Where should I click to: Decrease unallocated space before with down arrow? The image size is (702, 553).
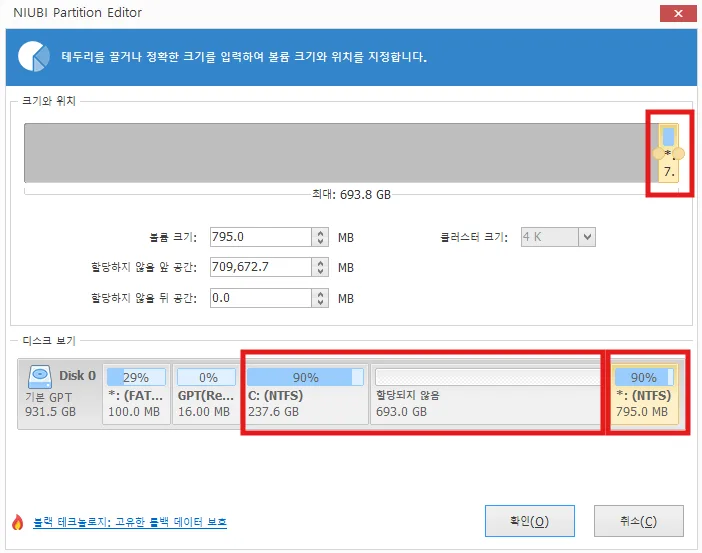[x=320, y=271]
